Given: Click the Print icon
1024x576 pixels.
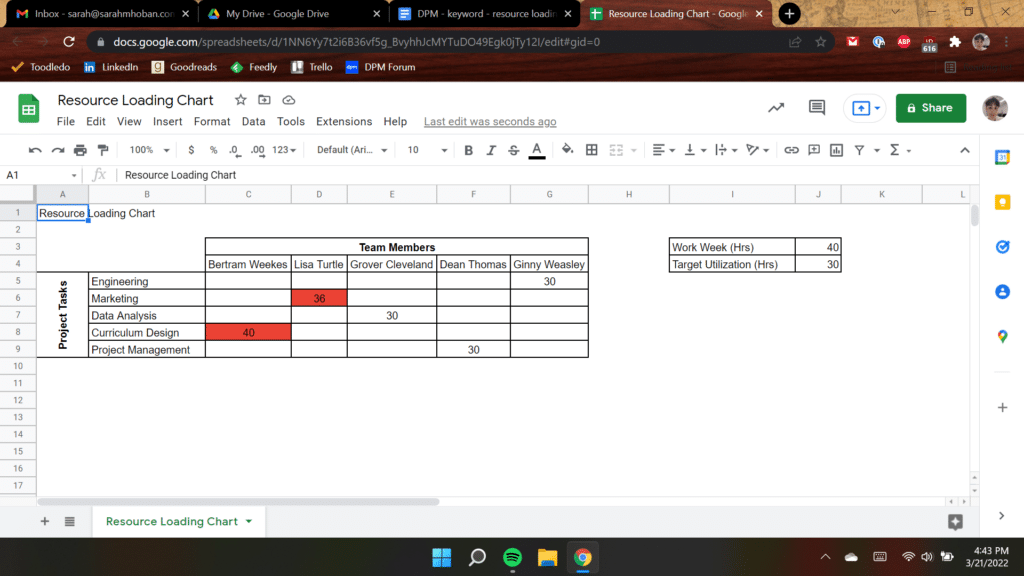Looking at the screenshot, I should 80,150.
